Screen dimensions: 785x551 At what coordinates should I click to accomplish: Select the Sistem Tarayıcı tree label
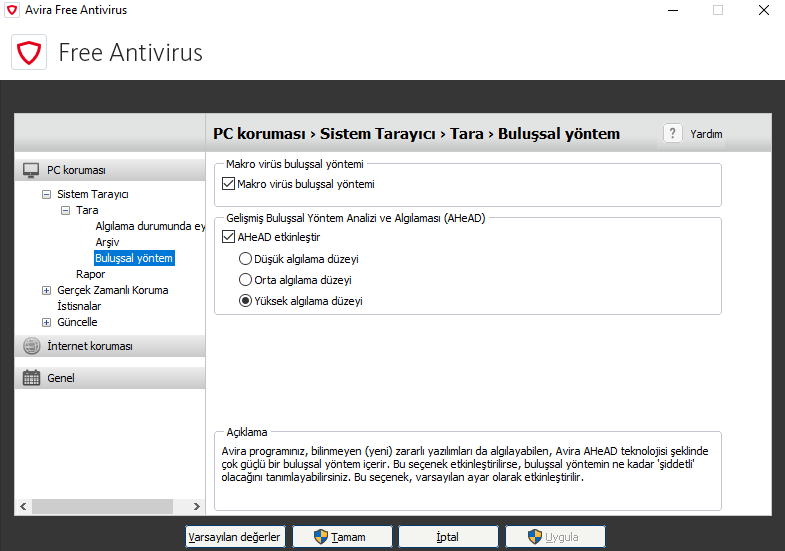point(93,194)
